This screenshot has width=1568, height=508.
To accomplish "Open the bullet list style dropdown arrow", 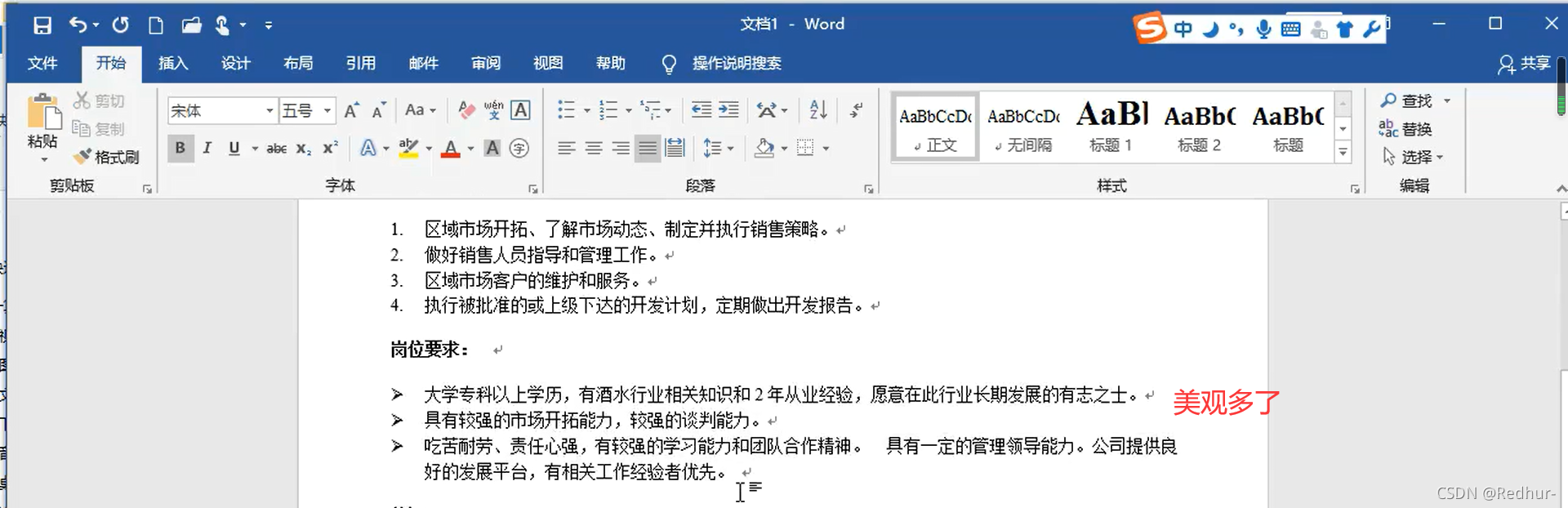I will click(x=586, y=110).
